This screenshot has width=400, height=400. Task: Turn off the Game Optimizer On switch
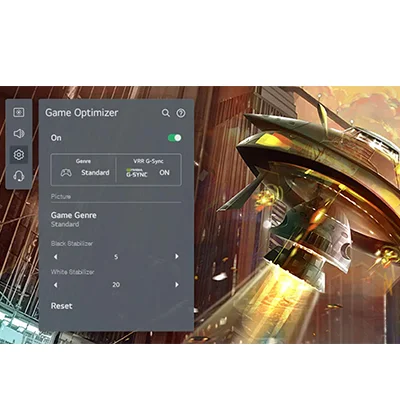click(x=175, y=138)
